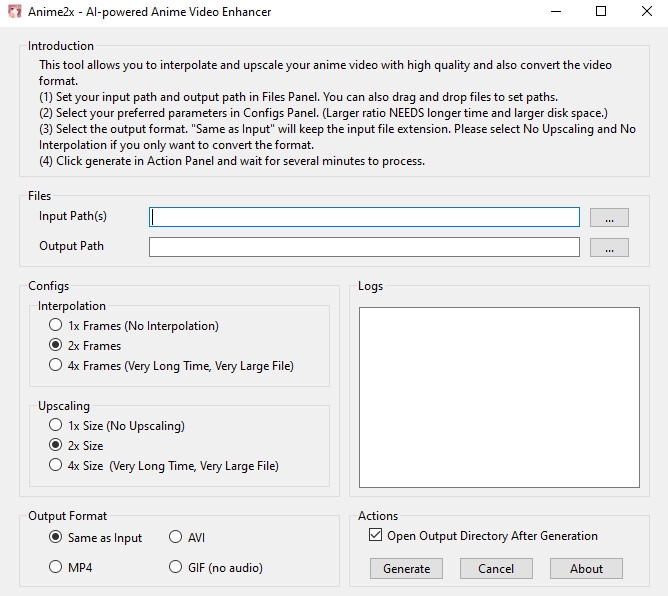The width and height of the screenshot is (668, 596).
Task: Click the Cancel button
Action: click(x=496, y=568)
